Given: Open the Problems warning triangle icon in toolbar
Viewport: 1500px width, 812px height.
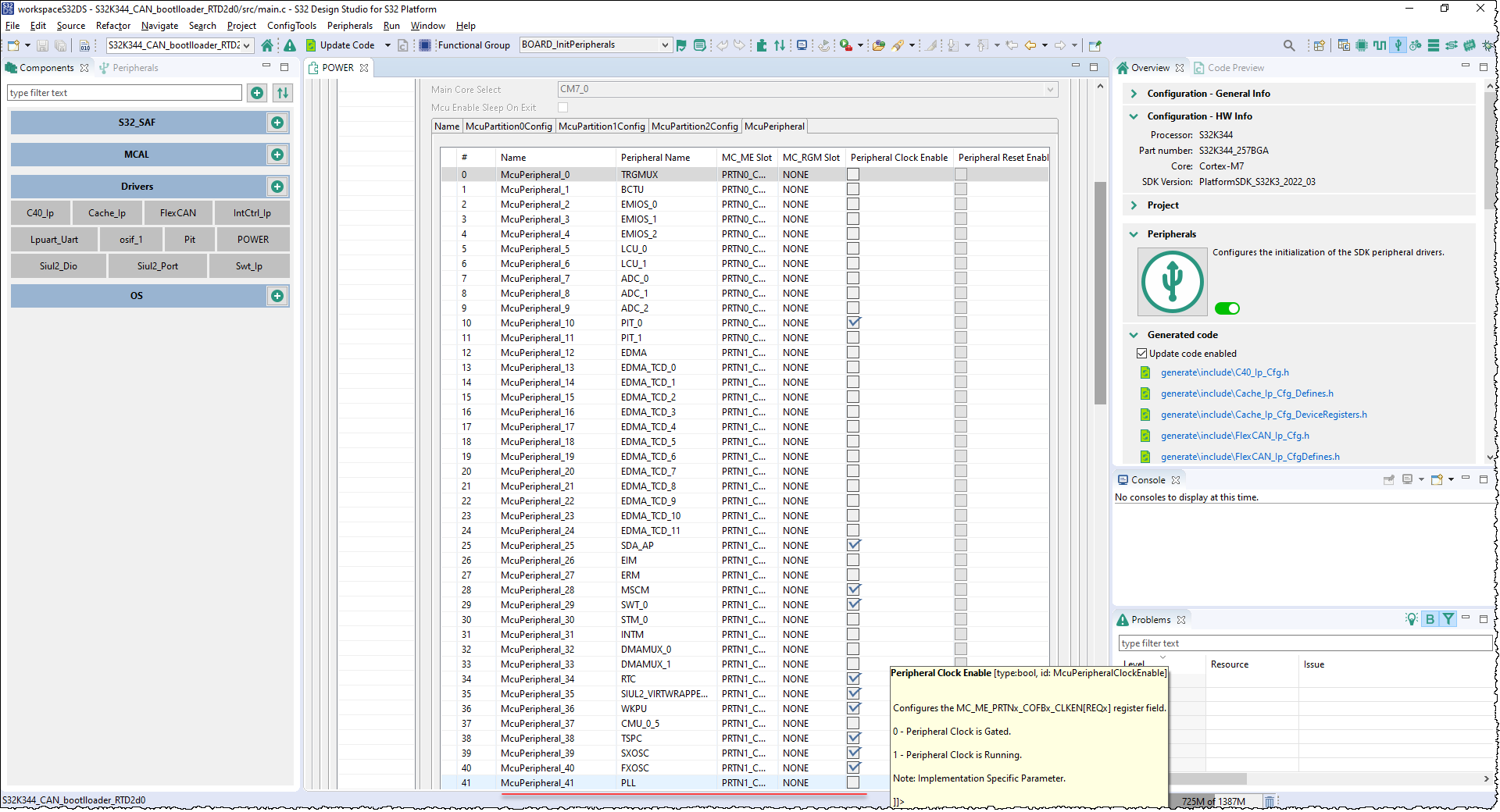Looking at the screenshot, I should click(x=290, y=45).
